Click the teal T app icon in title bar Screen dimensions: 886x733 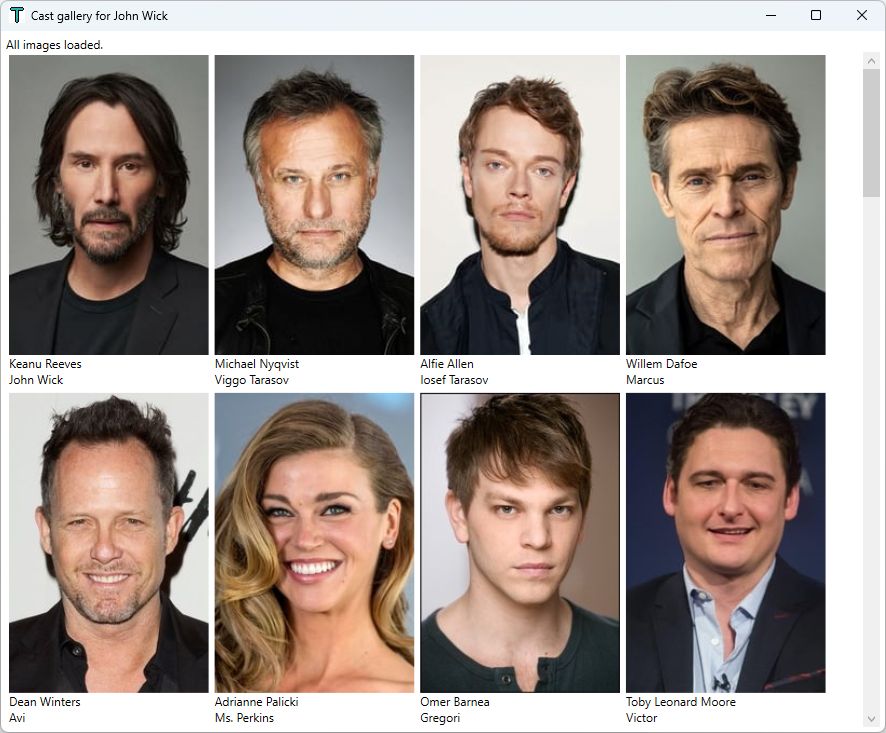coord(17,15)
